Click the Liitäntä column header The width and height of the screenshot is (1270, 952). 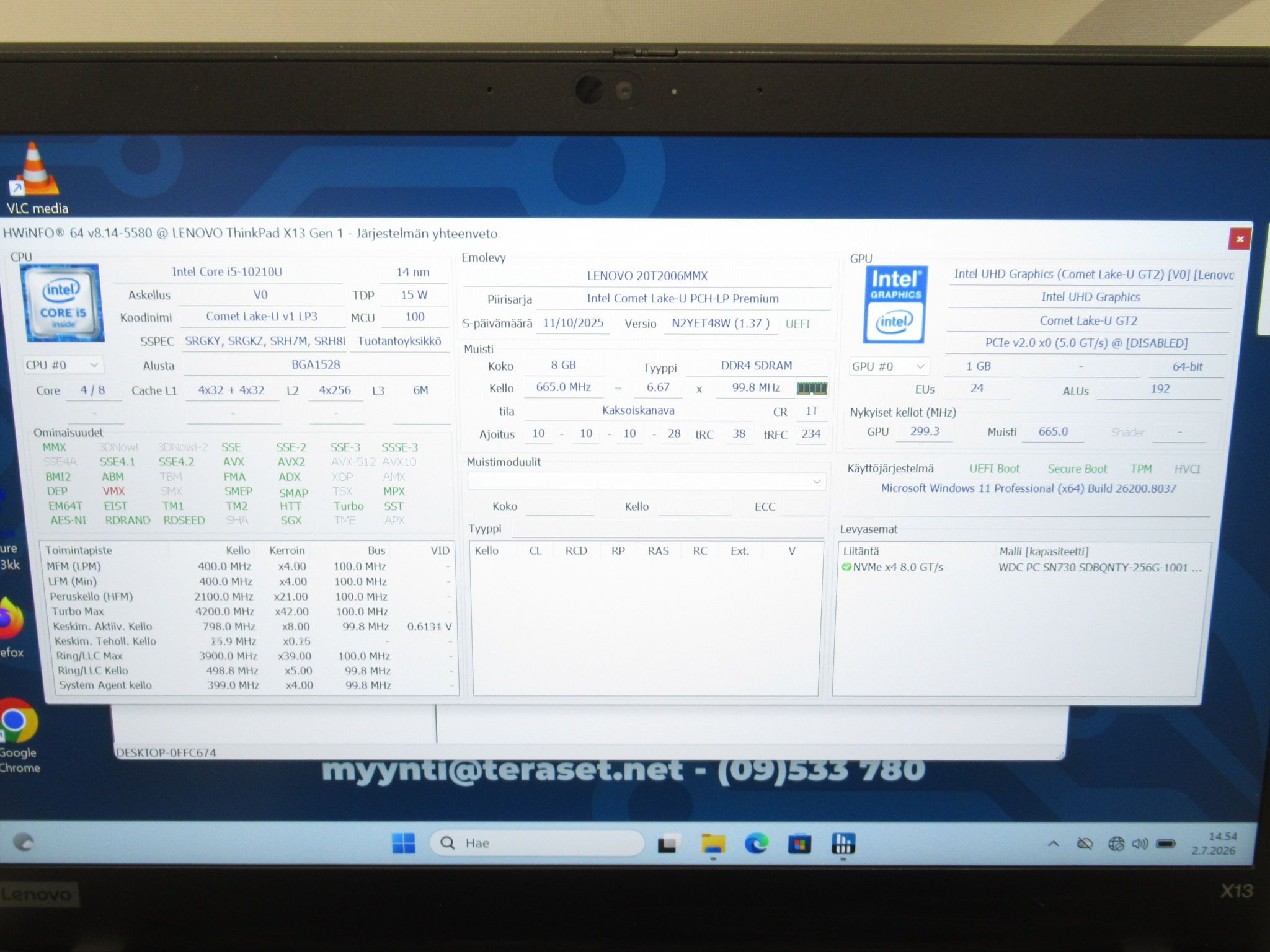(861, 551)
